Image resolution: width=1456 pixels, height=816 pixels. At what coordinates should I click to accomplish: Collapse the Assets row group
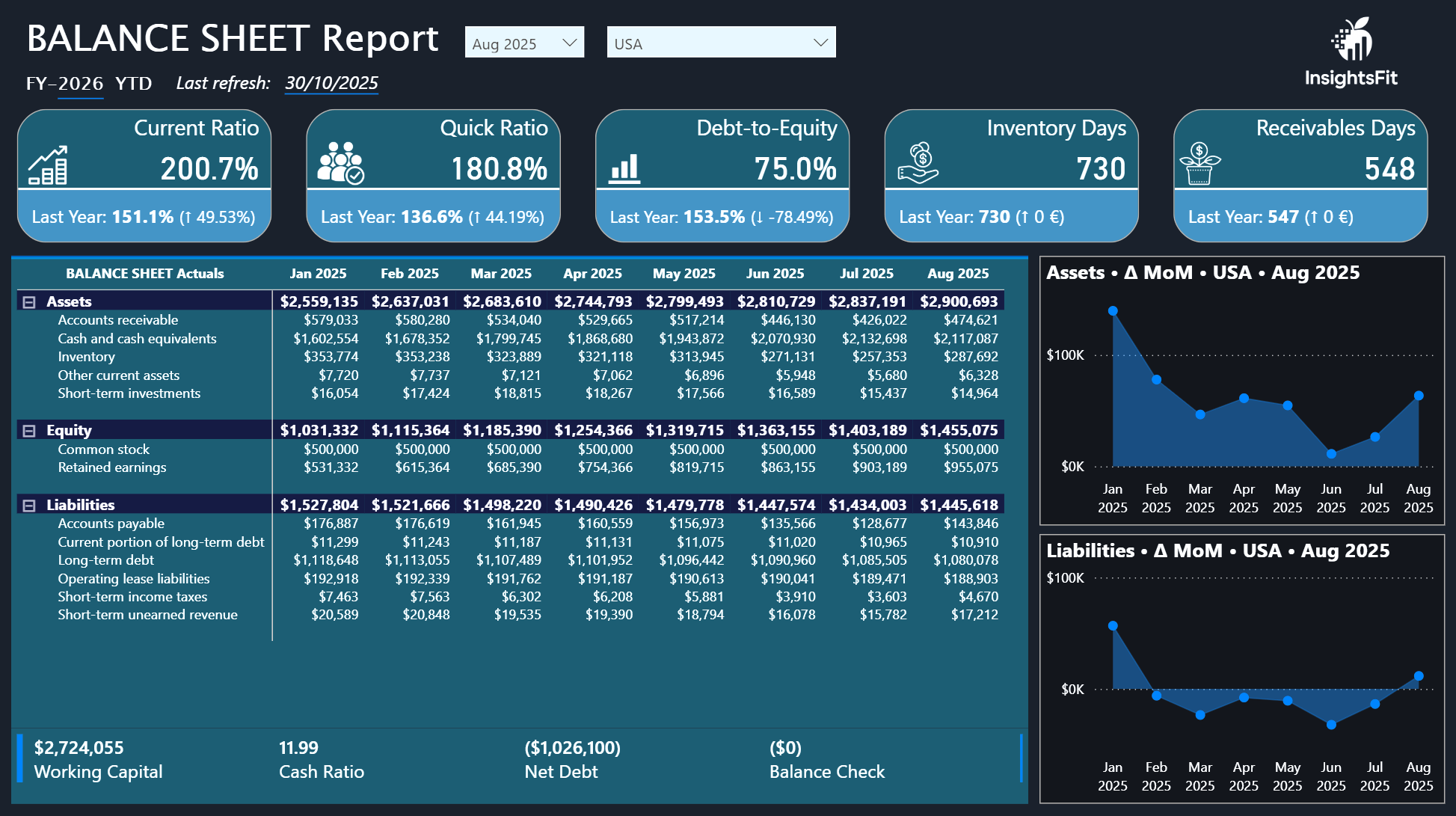coord(29,302)
